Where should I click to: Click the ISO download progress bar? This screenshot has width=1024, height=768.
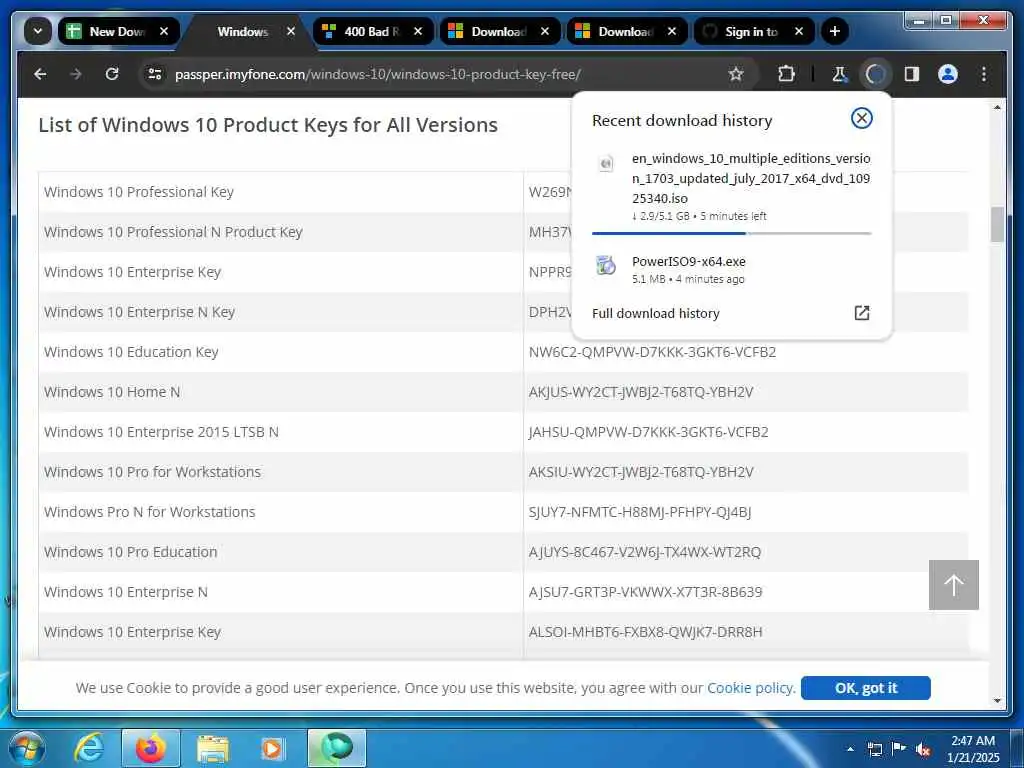tap(731, 233)
